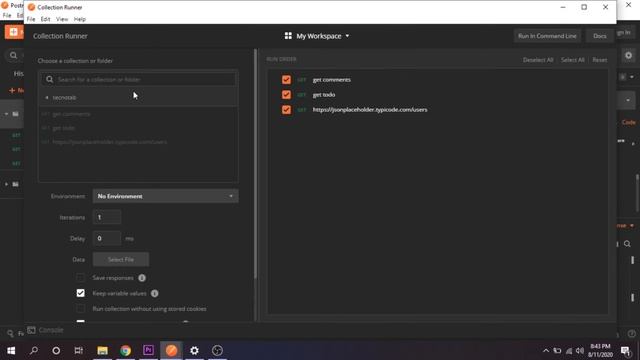
Task: Enable Save responses checkbox
Action: [x=80, y=278]
